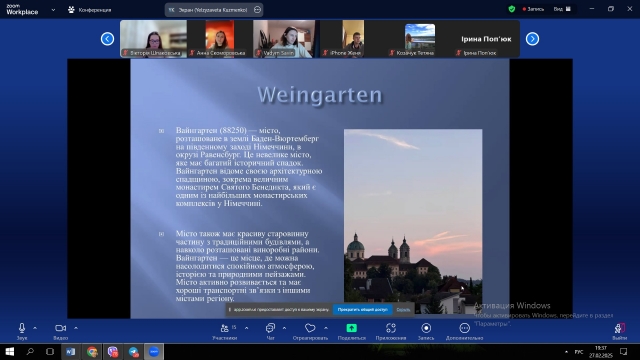The height and width of the screenshot is (360, 640).
Task: Click the red Запись recording indicator
Action: coord(533,9)
